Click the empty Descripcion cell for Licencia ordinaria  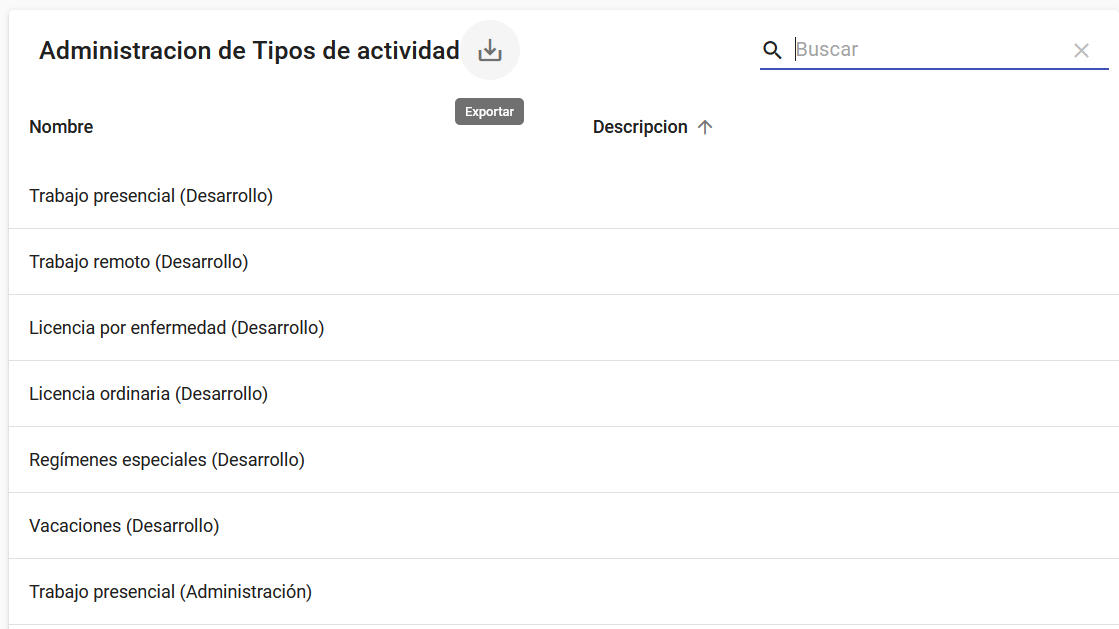[x=800, y=394]
